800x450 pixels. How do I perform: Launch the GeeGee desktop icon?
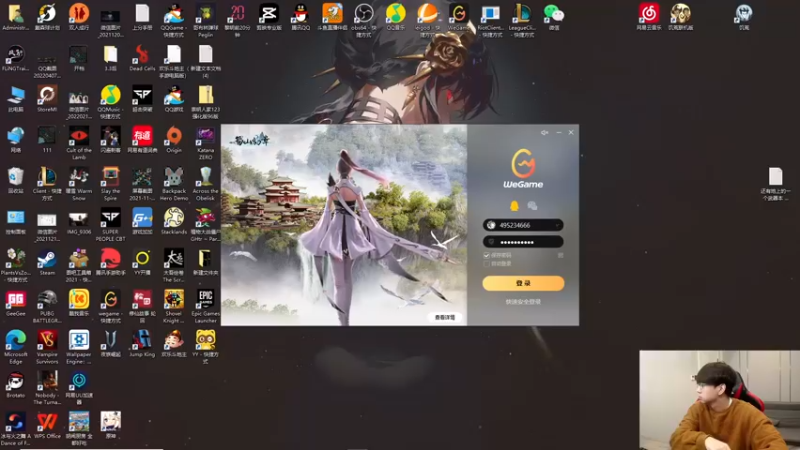tap(15, 304)
